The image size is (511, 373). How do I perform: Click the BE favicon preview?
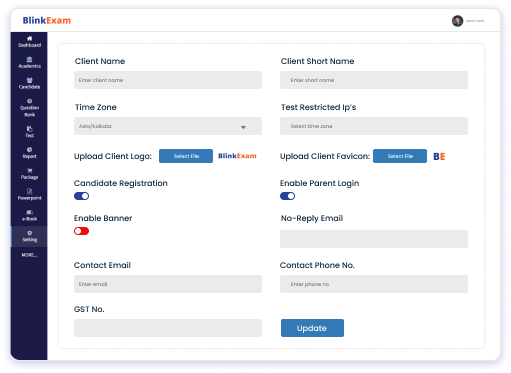click(439, 156)
